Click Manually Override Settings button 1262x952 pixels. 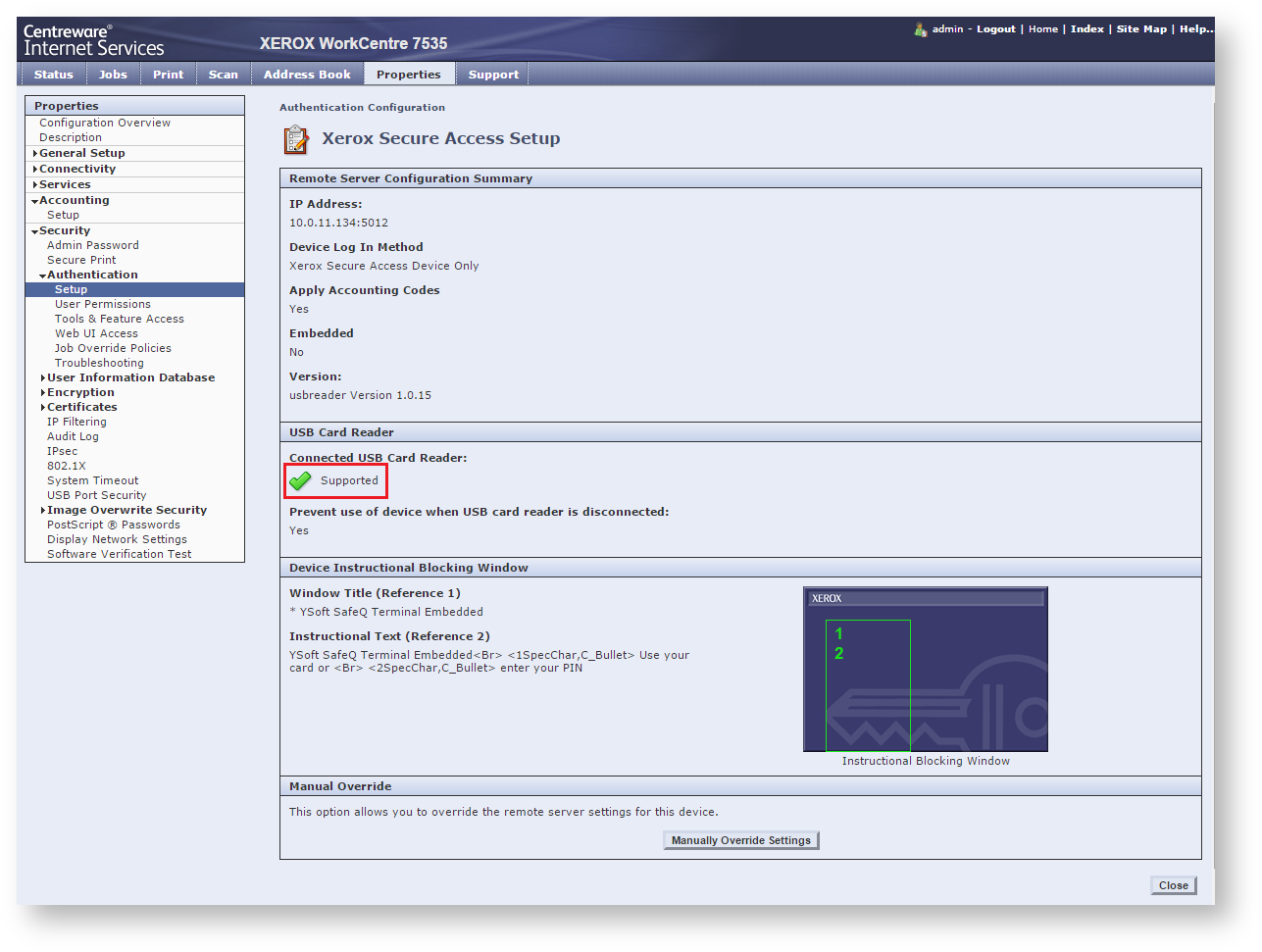(x=741, y=840)
